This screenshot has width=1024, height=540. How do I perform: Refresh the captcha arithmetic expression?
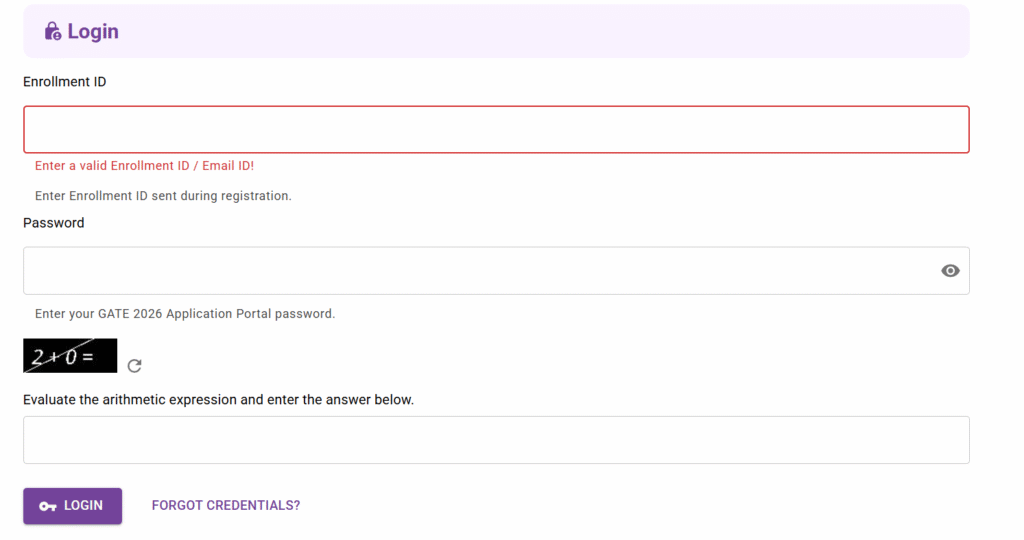click(x=135, y=366)
